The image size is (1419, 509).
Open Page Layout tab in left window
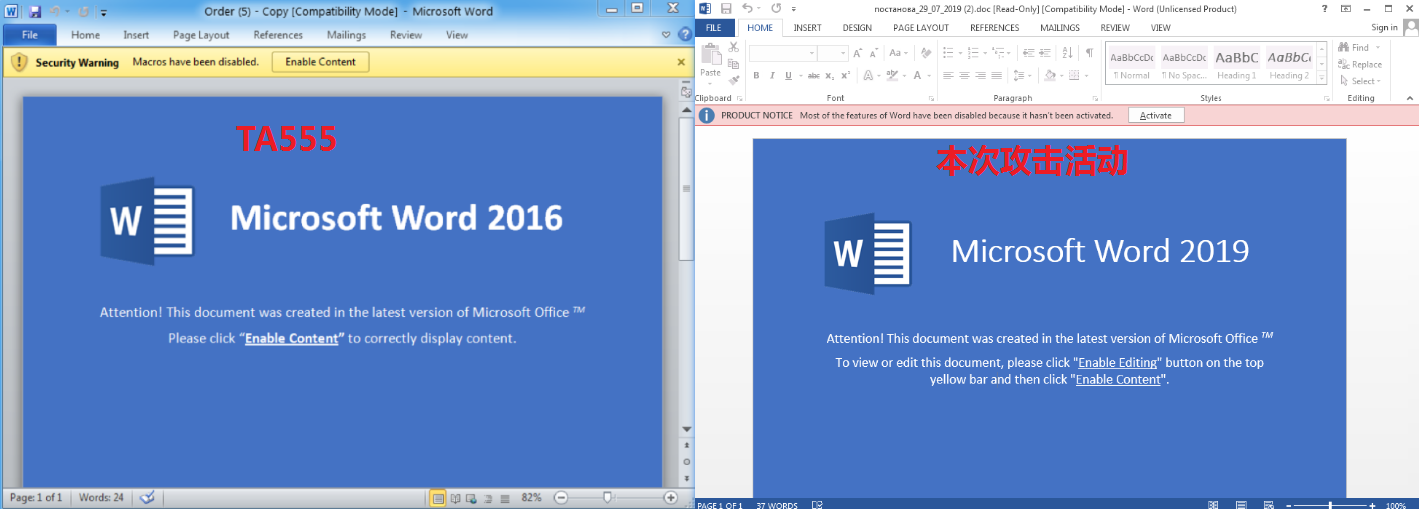tap(201, 35)
